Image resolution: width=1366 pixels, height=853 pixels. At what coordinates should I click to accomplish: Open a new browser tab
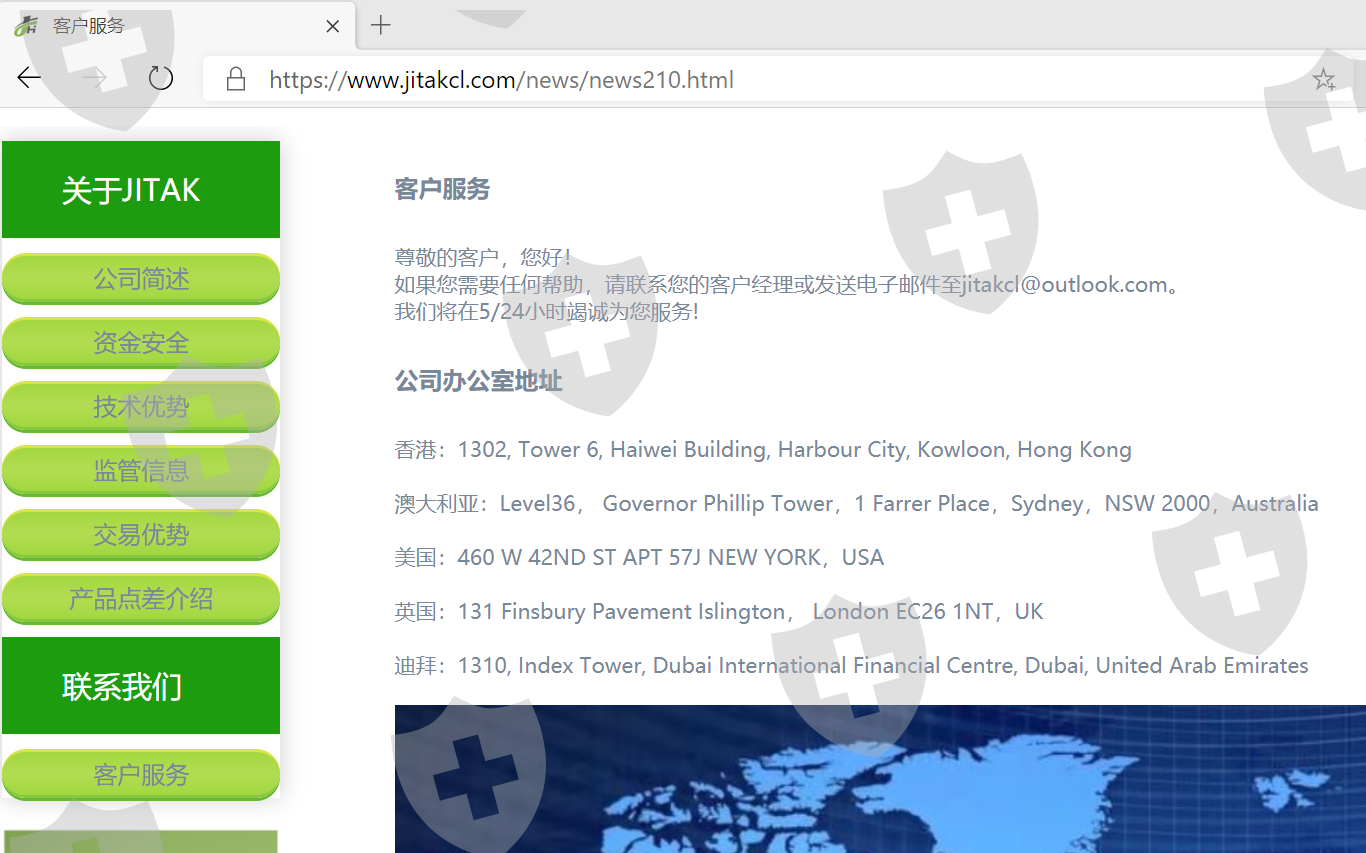(381, 25)
